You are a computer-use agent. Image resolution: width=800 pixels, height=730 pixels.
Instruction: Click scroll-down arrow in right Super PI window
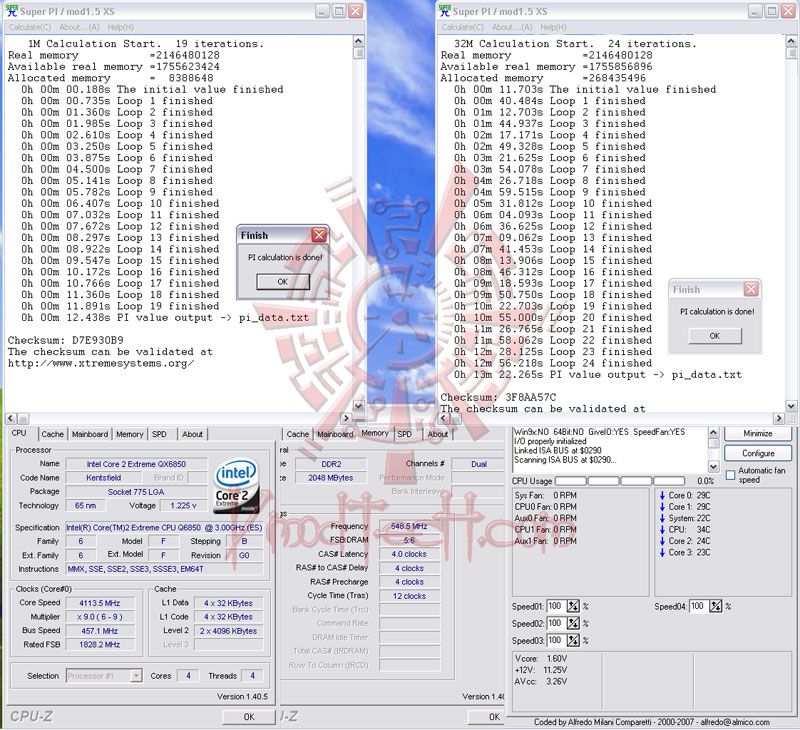point(791,406)
